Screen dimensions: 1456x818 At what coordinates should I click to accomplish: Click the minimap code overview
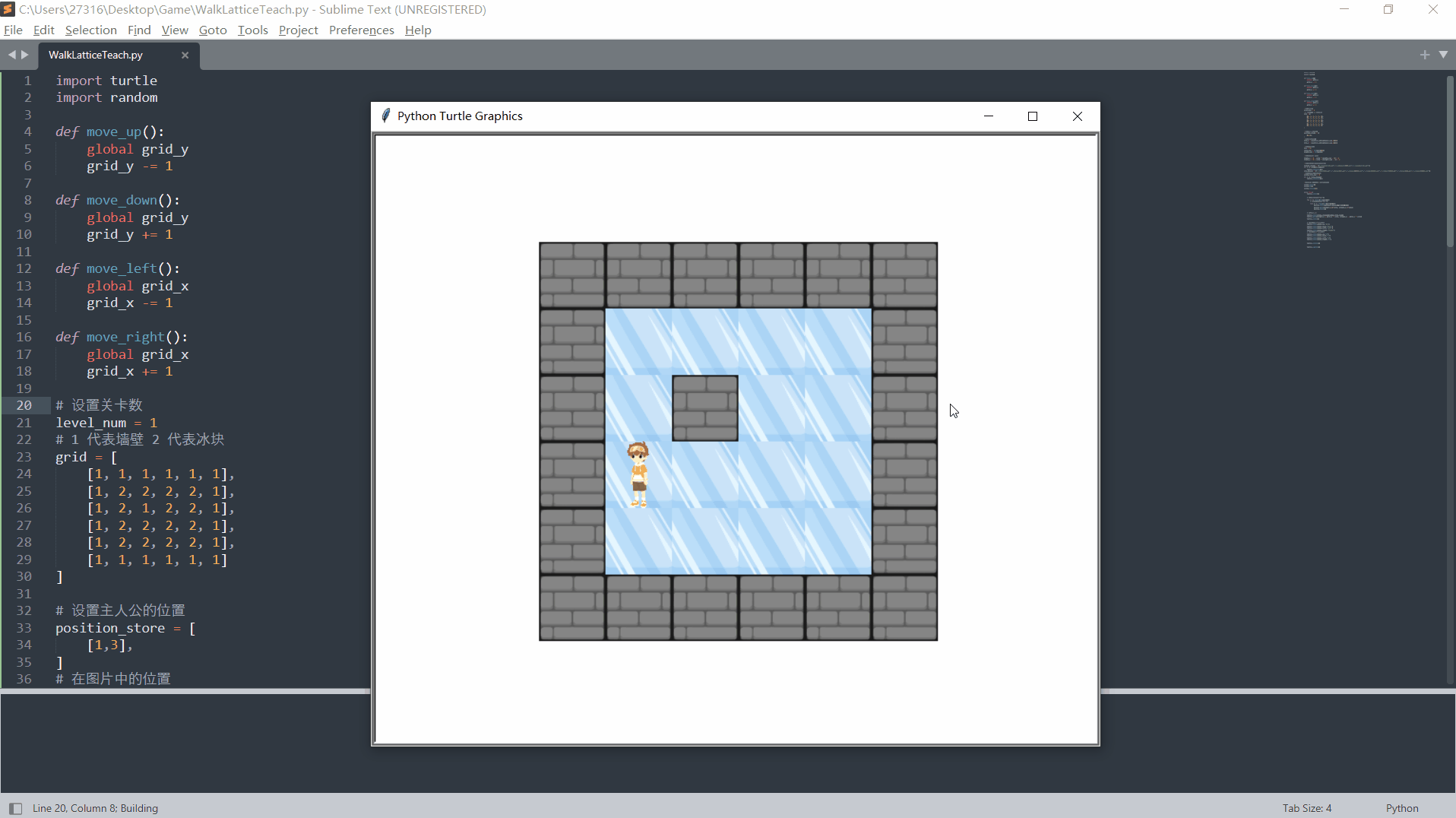(x=1368, y=160)
